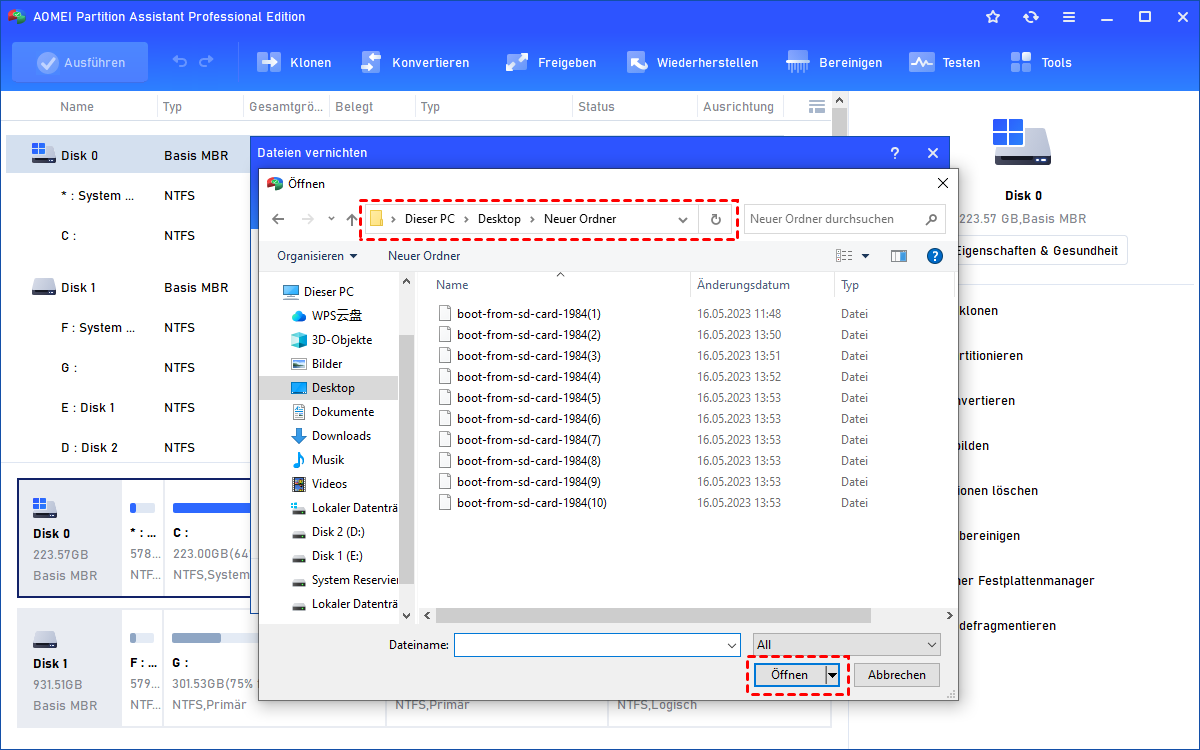The width and height of the screenshot is (1200, 750).
Task: Select Disk 0 row in AOMEI list
Action: click(128, 155)
